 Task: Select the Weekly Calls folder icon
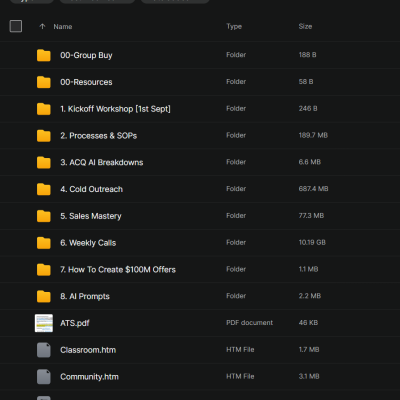(x=44, y=243)
